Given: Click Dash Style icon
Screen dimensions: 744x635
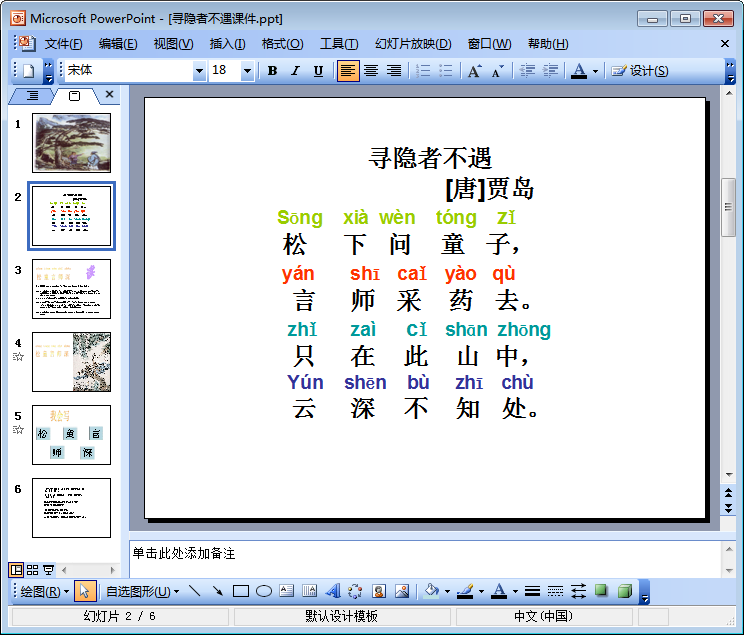Looking at the screenshot, I should coord(555,591).
